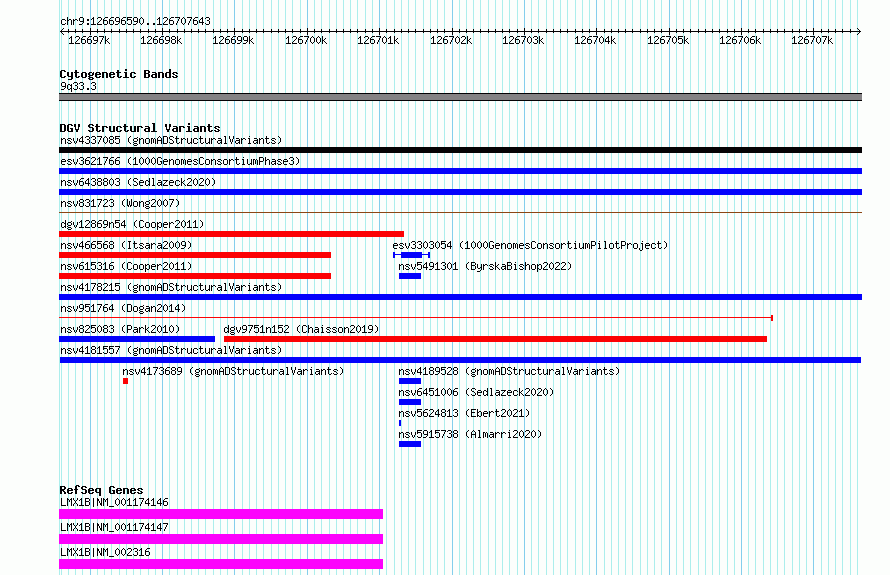Click the RefSeq Genes track title

pyautogui.click(x=101, y=490)
